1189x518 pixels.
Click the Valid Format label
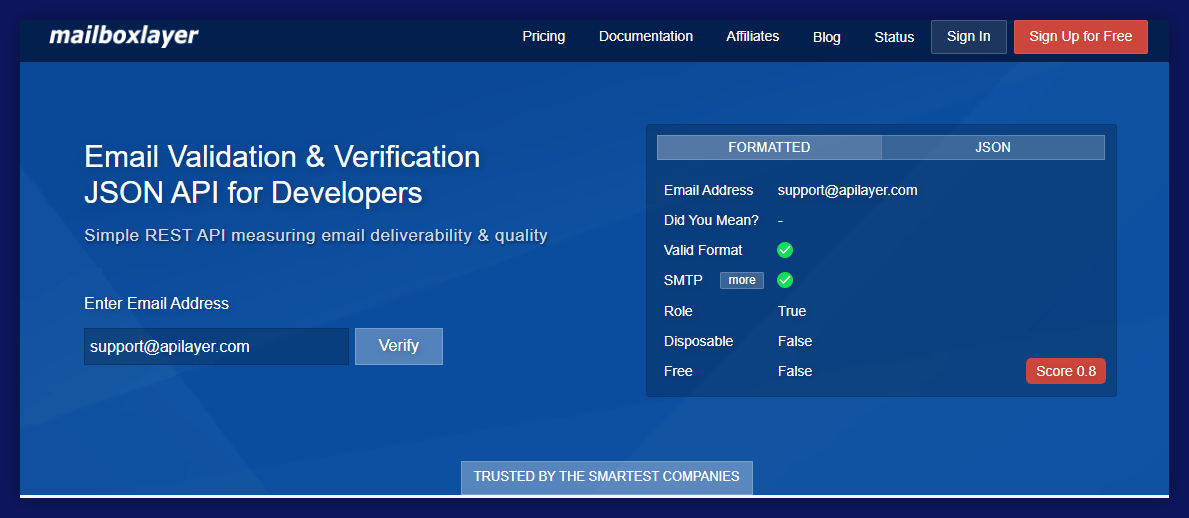pyautogui.click(x=703, y=250)
